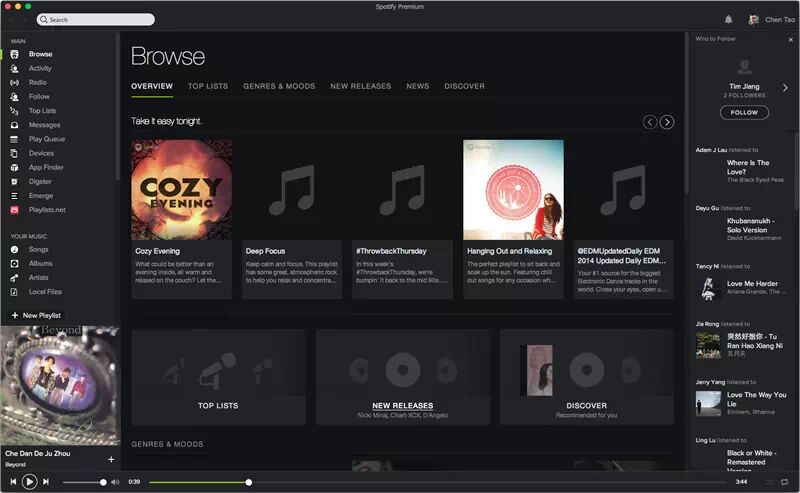Adjust the volume slider
Image resolution: width=800 pixels, height=493 pixels.
84,482
